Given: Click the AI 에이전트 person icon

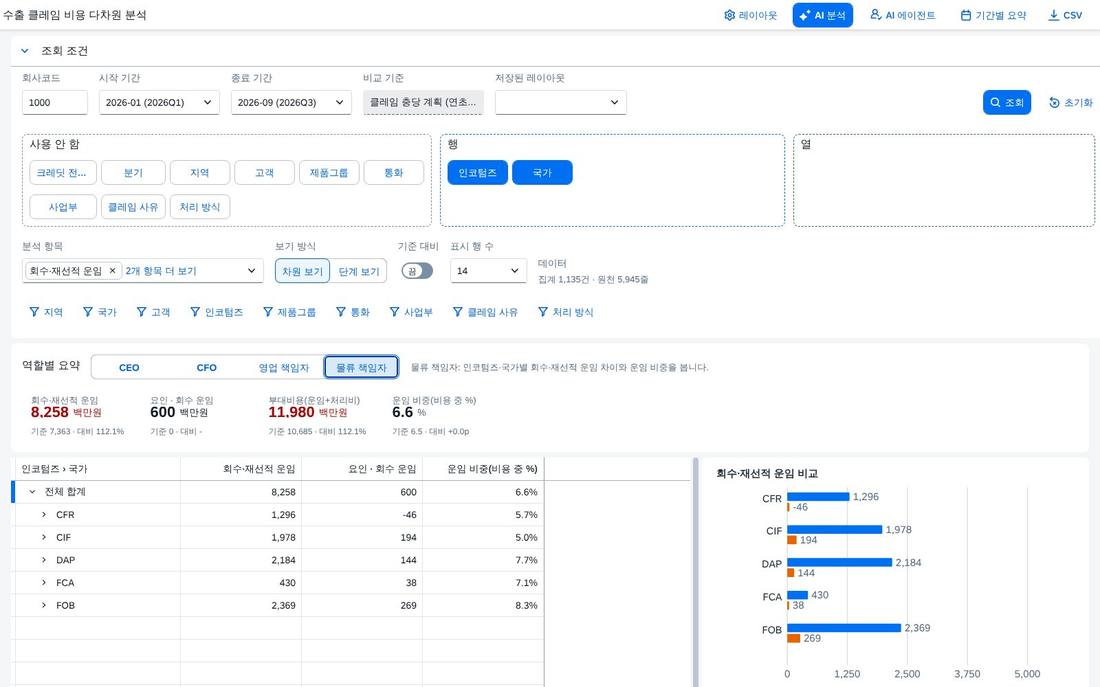Looking at the screenshot, I should pyautogui.click(x=876, y=15).
